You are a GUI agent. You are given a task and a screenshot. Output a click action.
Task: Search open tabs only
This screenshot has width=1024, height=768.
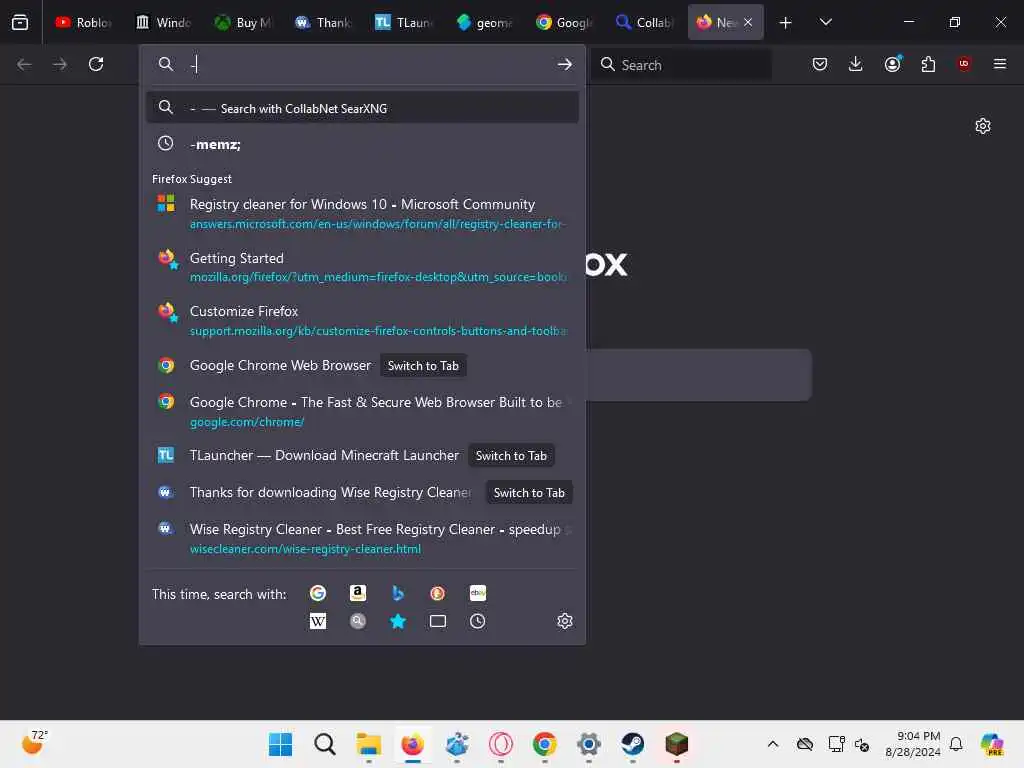[438, 621]
